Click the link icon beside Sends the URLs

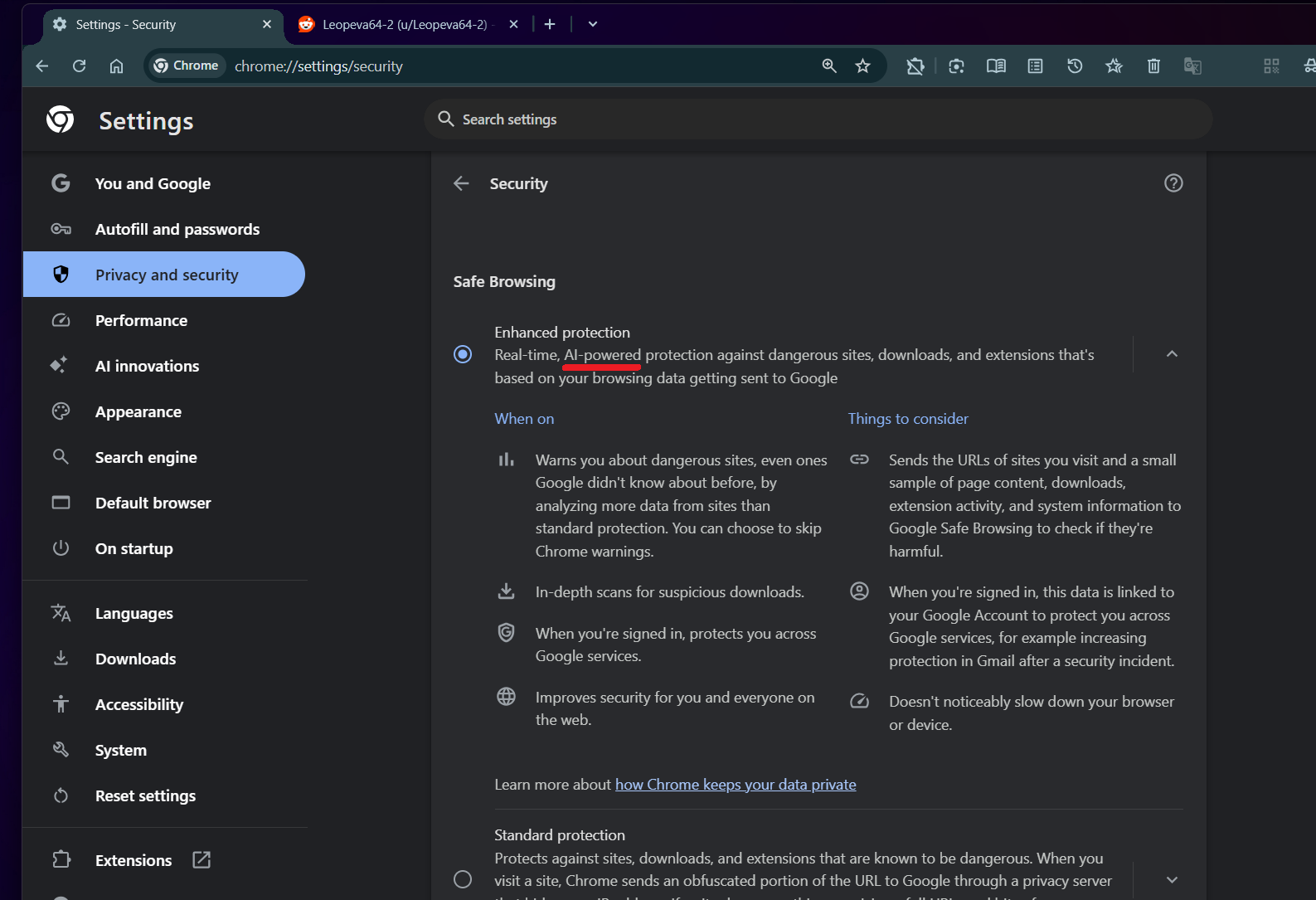(x=860, y=460)
